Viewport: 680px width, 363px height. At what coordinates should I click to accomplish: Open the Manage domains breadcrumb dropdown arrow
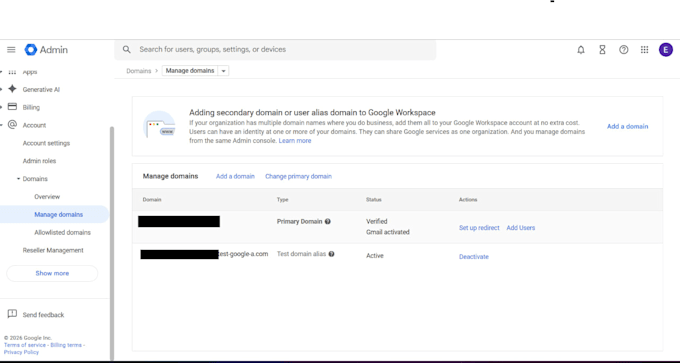point(223,71)
